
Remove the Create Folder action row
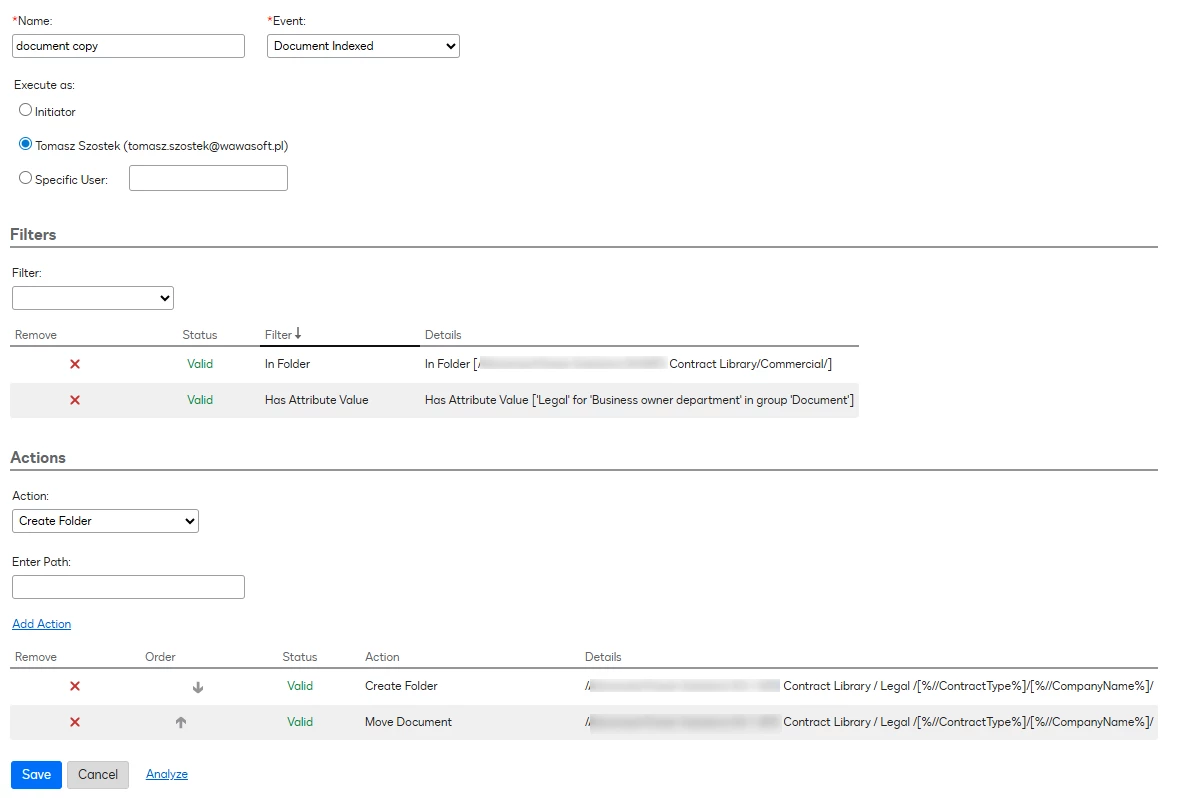(75, 687)
